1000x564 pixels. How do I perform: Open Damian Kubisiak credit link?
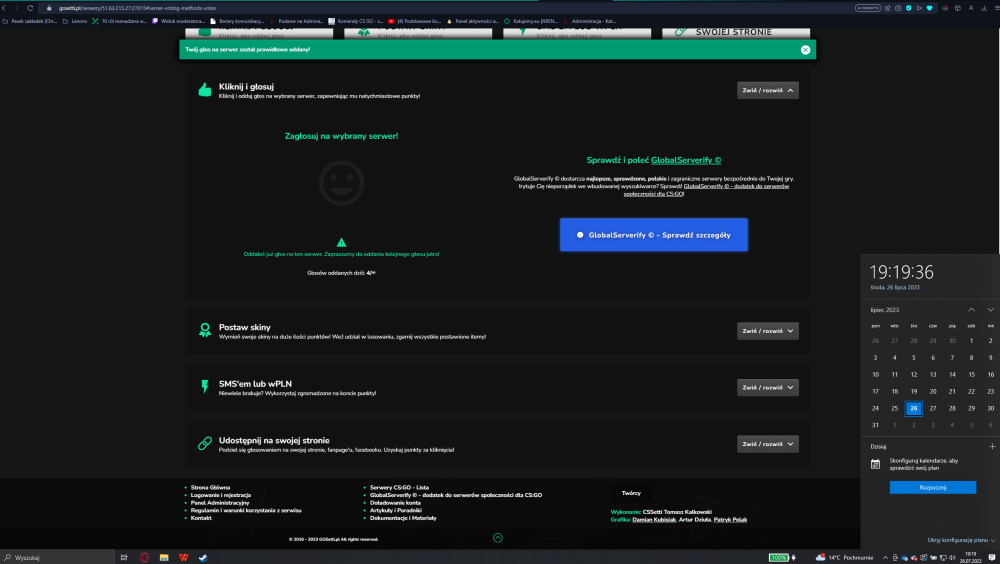click(x=654, y=520)
